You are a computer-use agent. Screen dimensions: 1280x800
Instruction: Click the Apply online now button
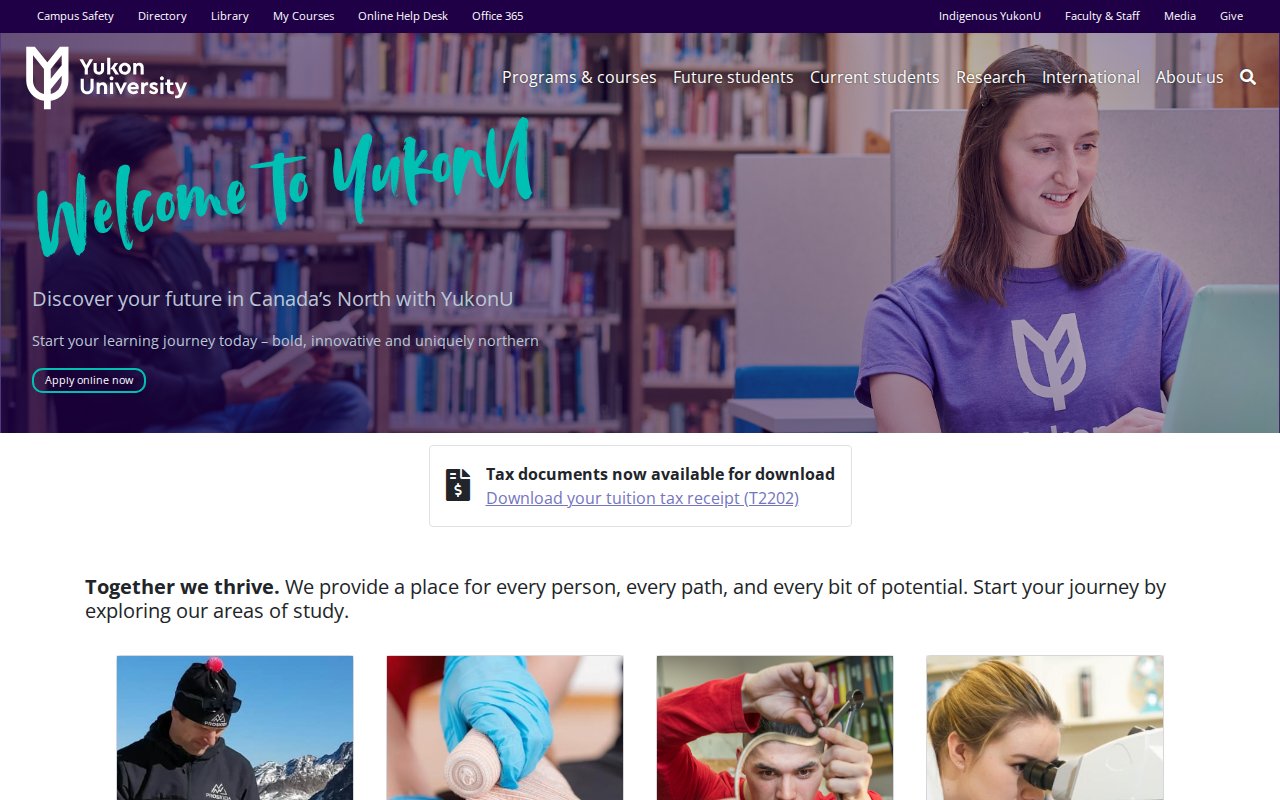(x=89, y=381)
